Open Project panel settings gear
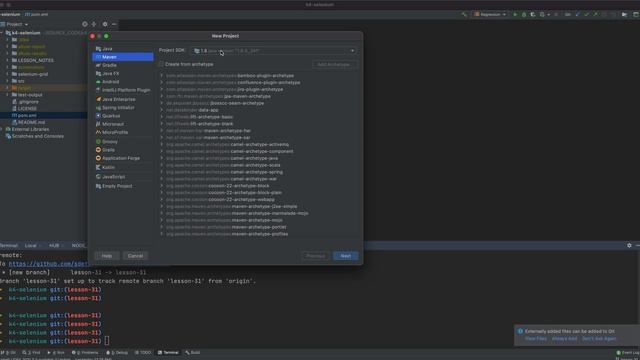The width and height of the screenshot is (640, 360). [105, 24]
